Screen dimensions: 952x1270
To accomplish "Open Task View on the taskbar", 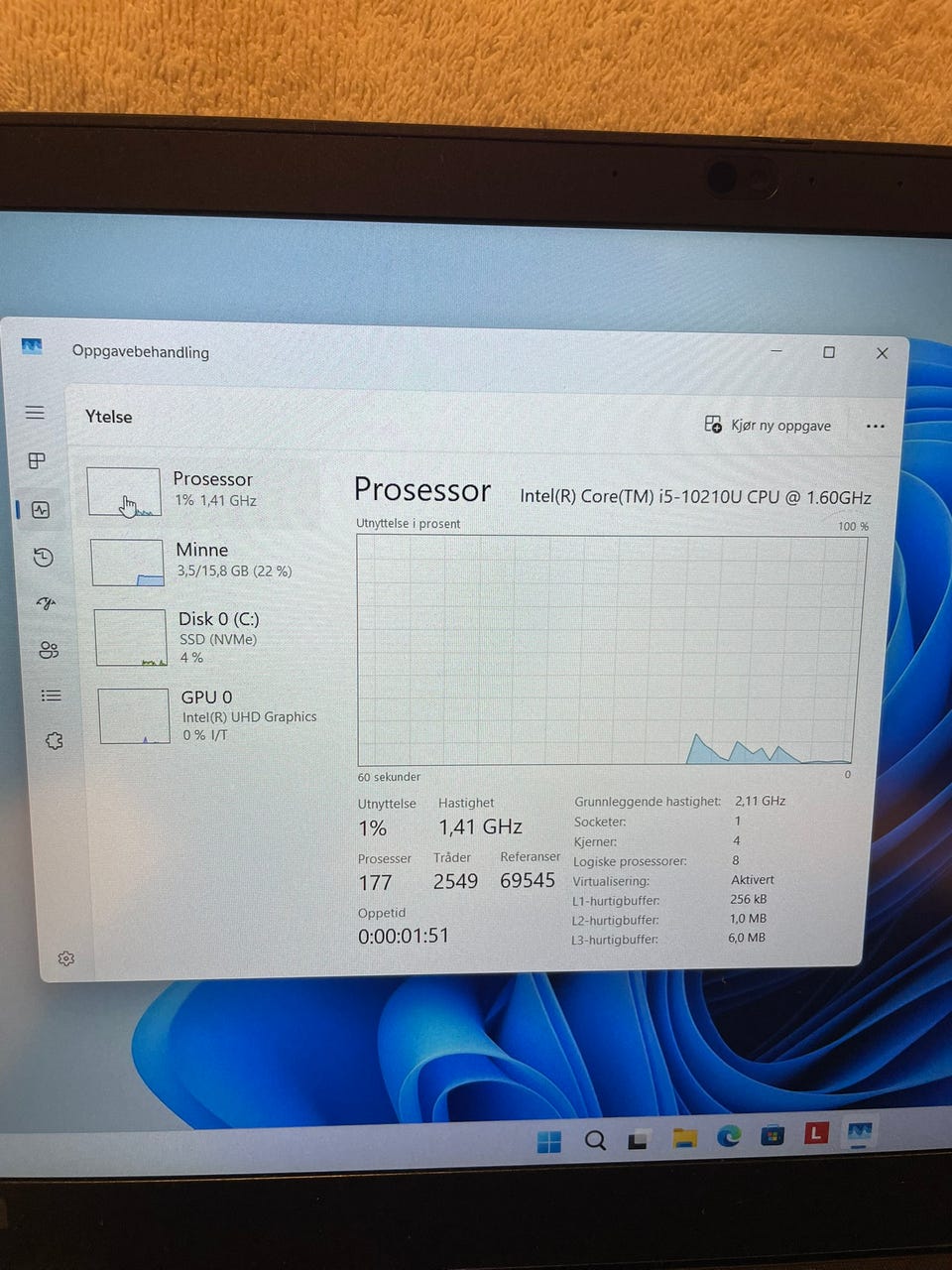I will point(639,1139).
